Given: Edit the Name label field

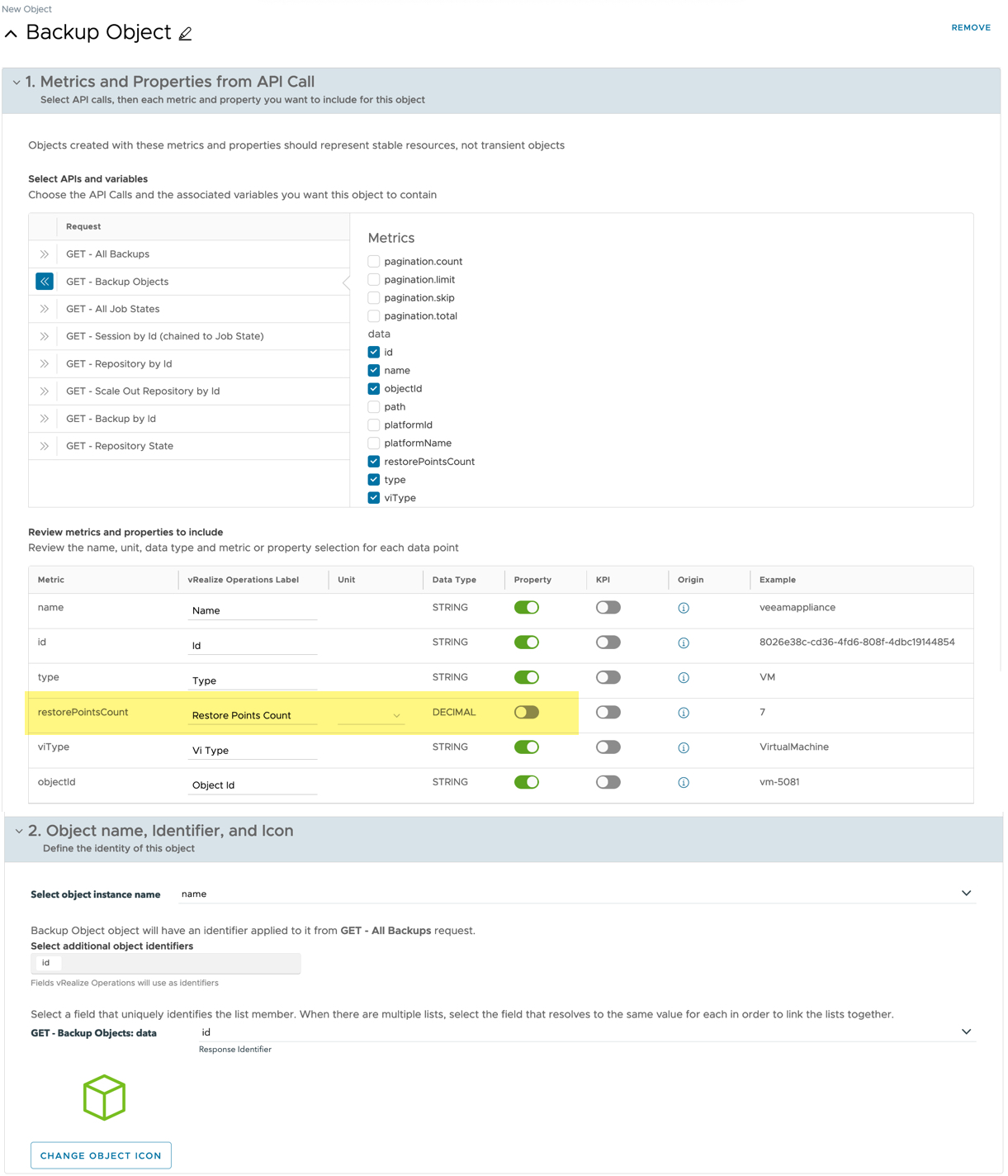Looking at the screenshot, I should pyautogui.click(x=253, y=610).
